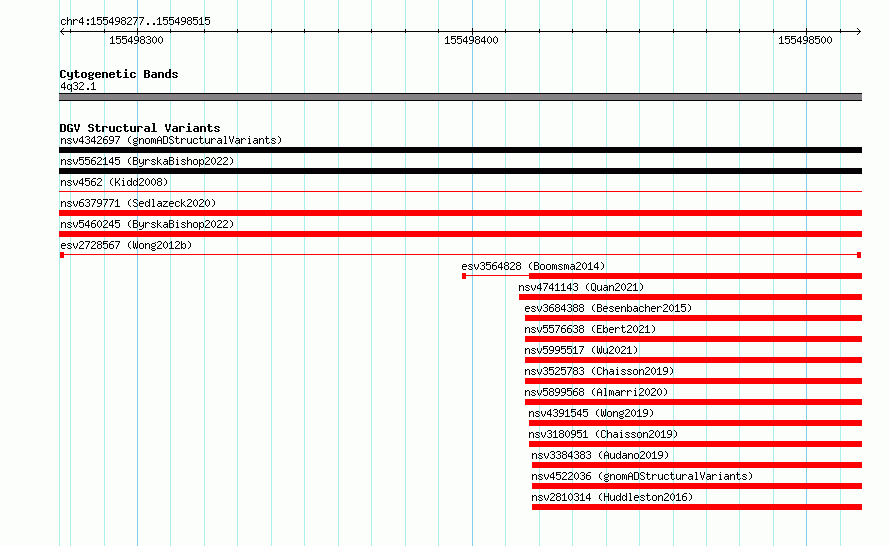Click the 155498500 ruler position
The width and height of the screenshot is (890, 546).
(805, 40)
